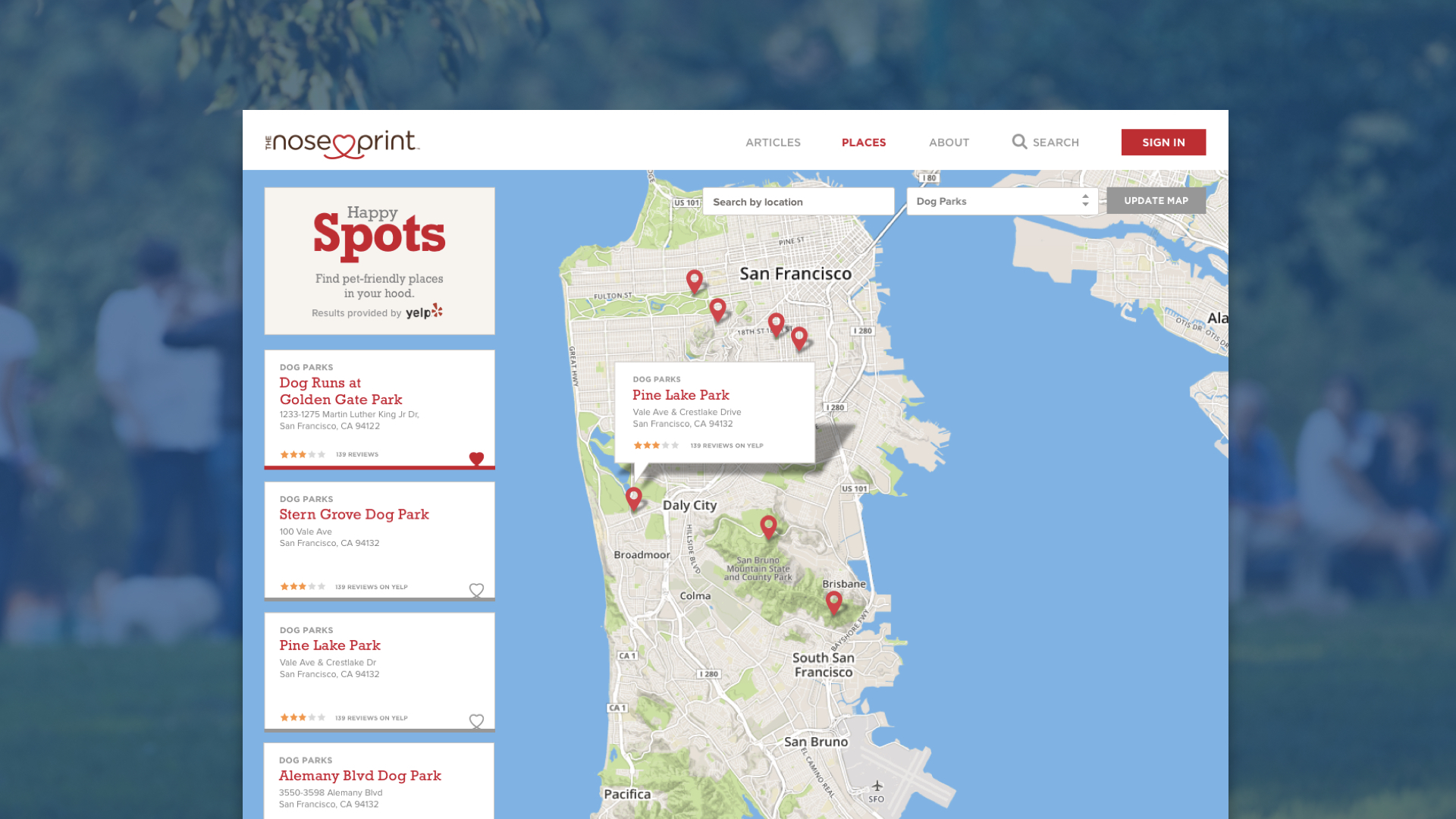Open the Articles menu item
The image size is (1456, 819).
[773, 143]
